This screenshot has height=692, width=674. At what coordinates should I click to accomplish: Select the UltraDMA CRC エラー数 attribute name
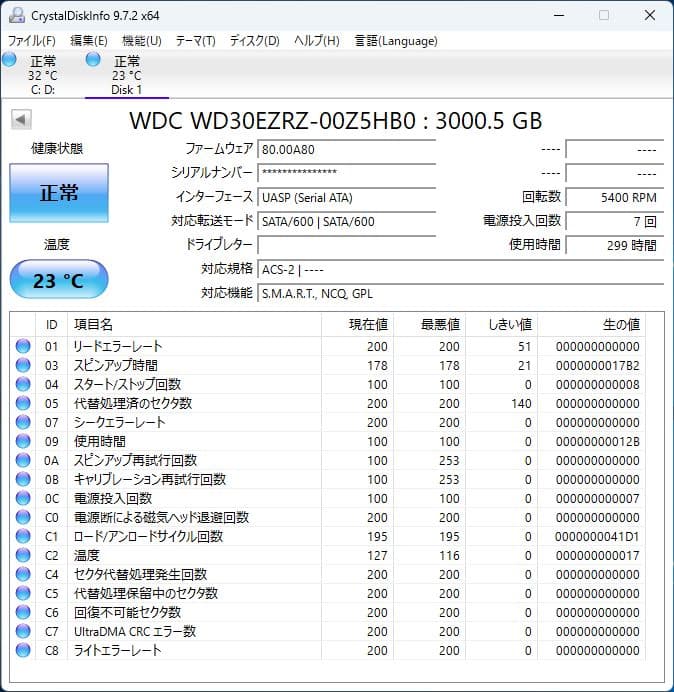135,631
